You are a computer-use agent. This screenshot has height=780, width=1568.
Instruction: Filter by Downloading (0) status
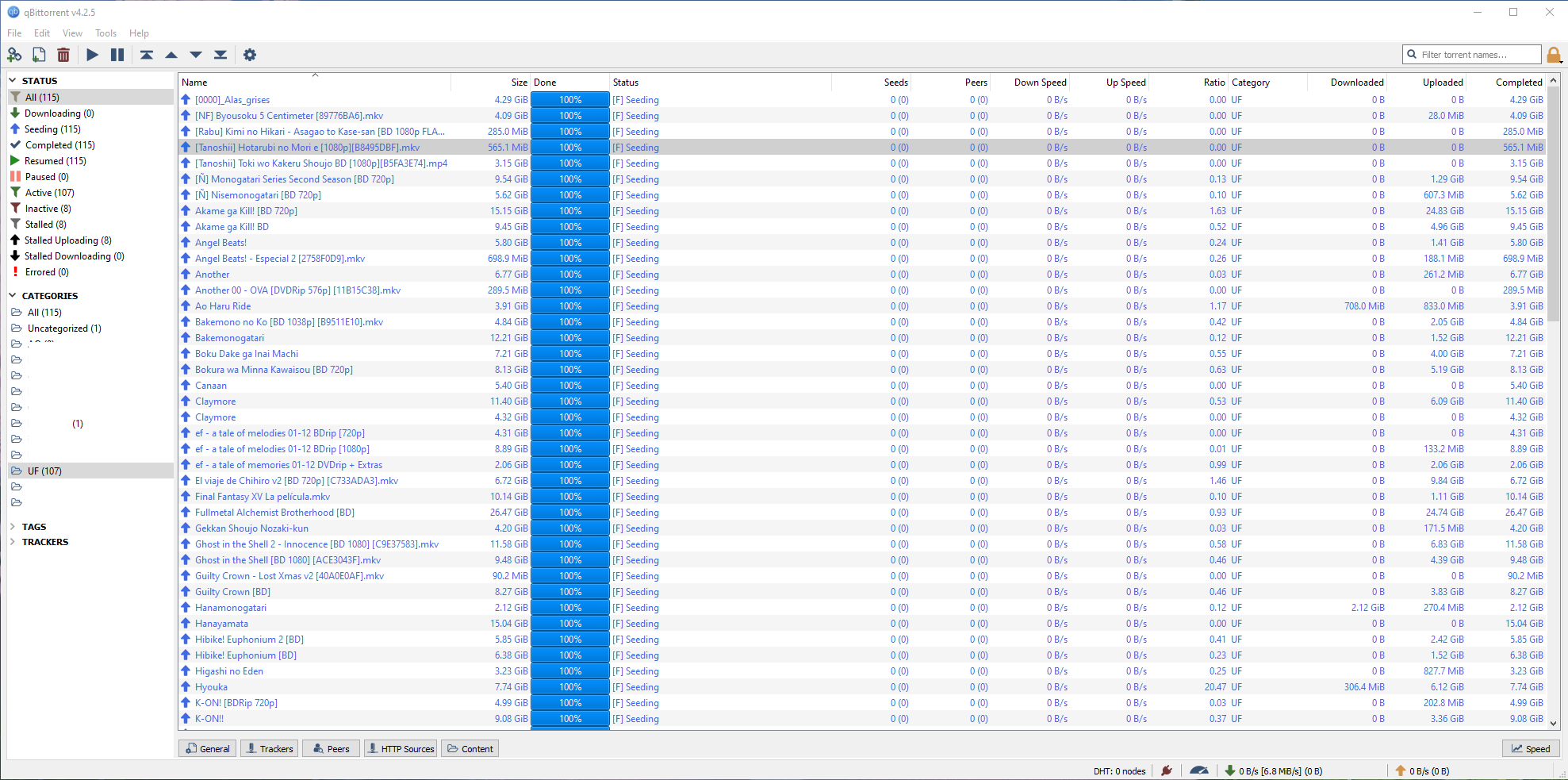click(90, 113)
